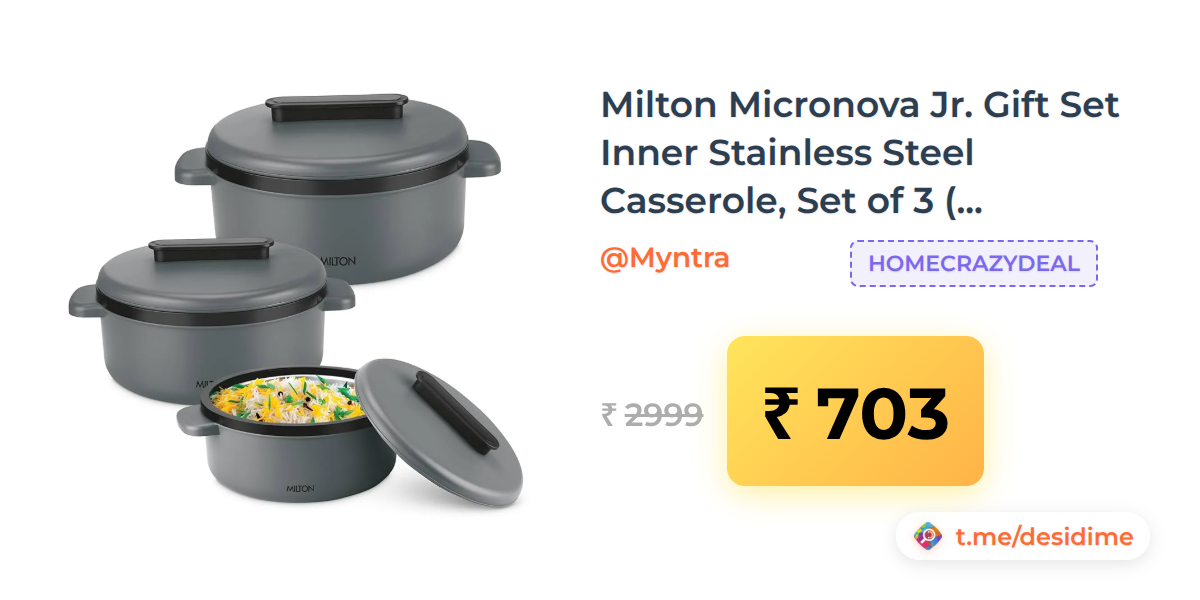Click the handle on the leaning lid
Viewport: 1200px width, 600px height.
coord(456,410)
